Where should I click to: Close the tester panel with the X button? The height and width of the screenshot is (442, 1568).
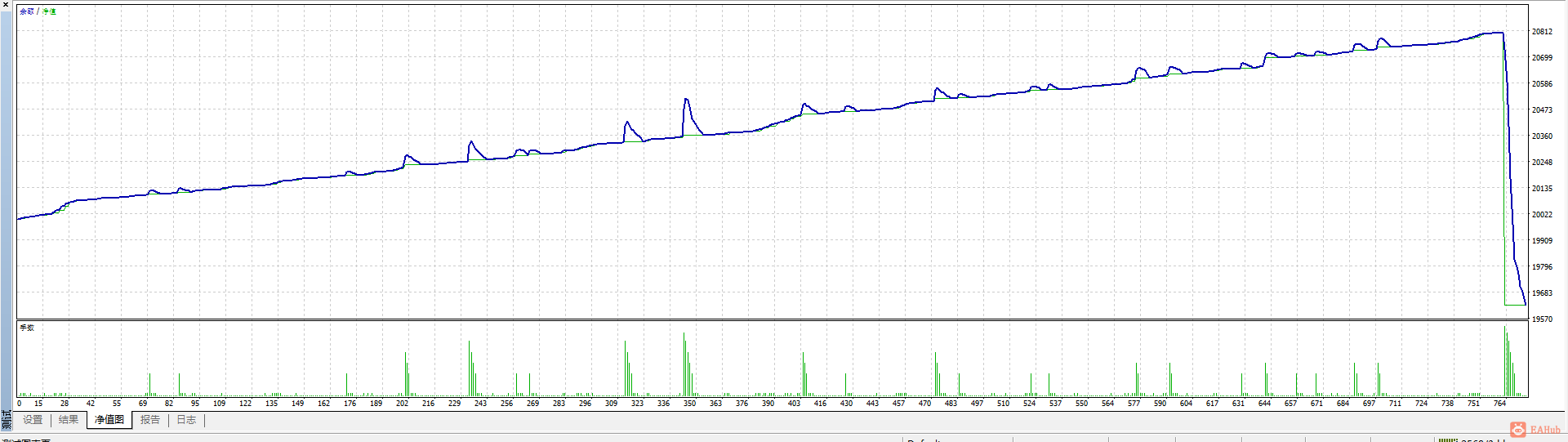pyautogui.click(x=6, y=5)
